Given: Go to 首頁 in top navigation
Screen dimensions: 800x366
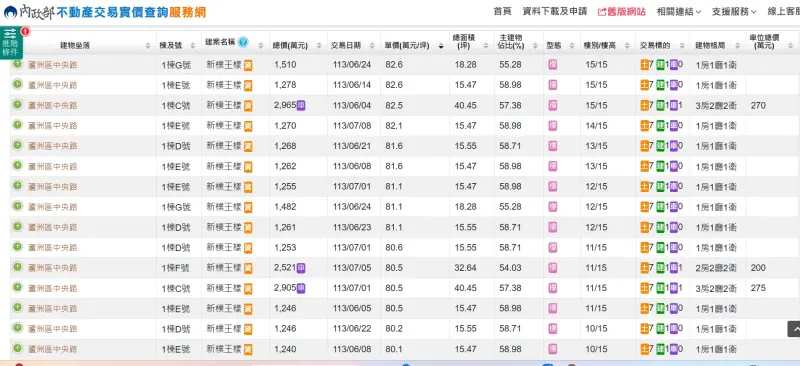Looking at the screenshot, I should (502, 11).
